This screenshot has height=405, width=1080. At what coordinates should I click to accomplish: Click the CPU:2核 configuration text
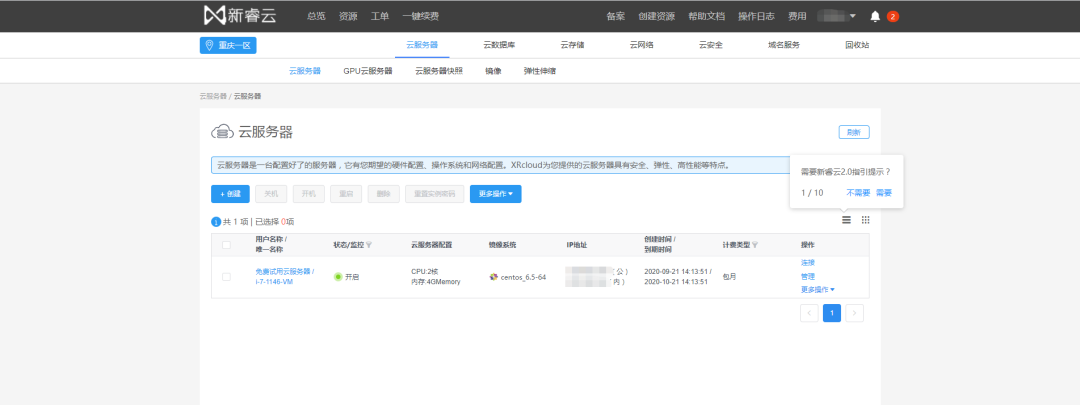coord(425,271)
